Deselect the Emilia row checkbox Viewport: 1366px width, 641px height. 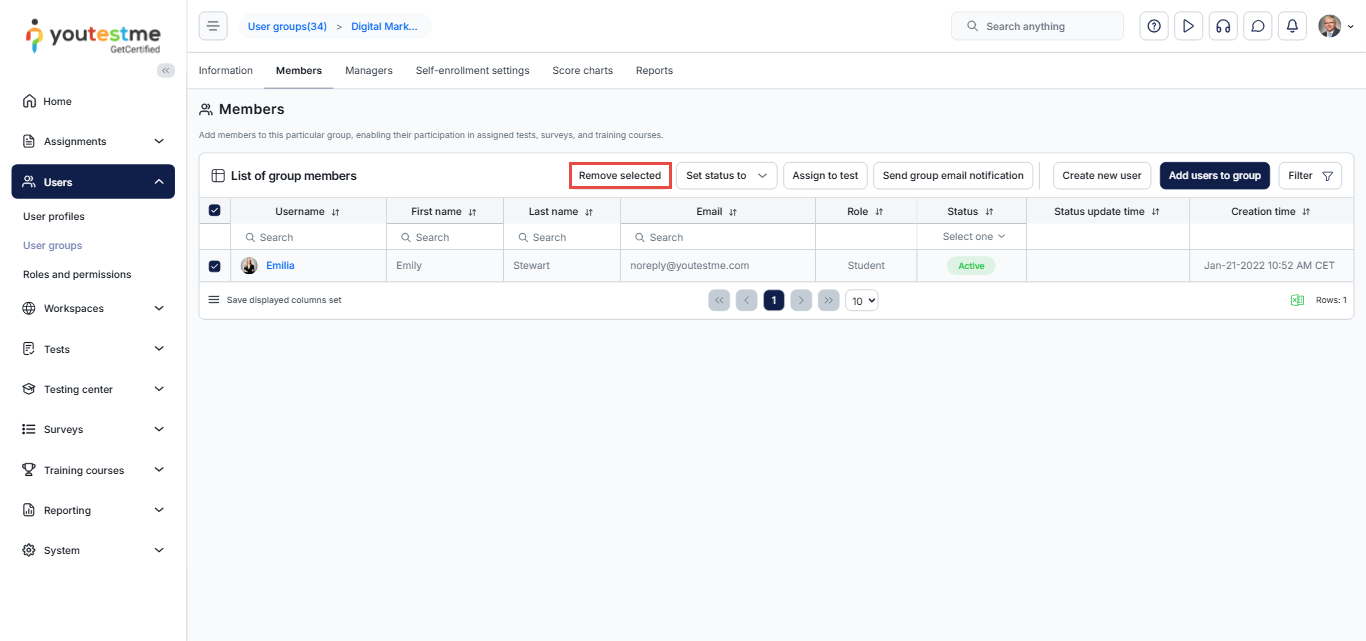(x=214, y=266)
